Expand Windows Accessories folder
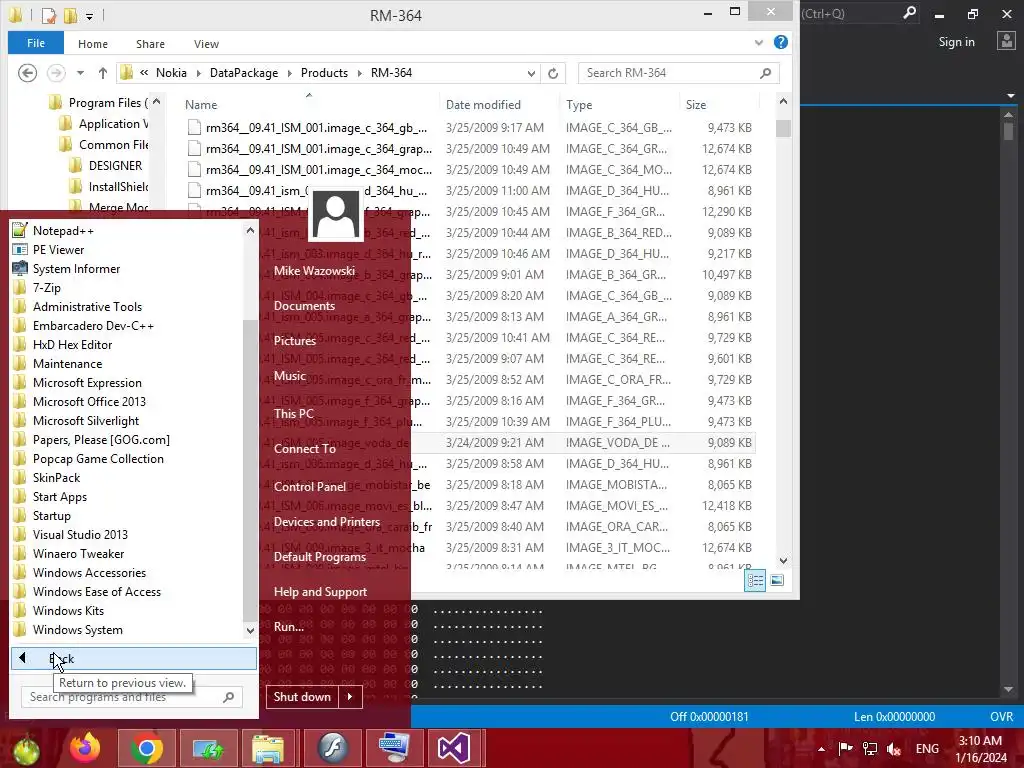This screenshot has height=768, width=1024. click(x=89, y=572)
